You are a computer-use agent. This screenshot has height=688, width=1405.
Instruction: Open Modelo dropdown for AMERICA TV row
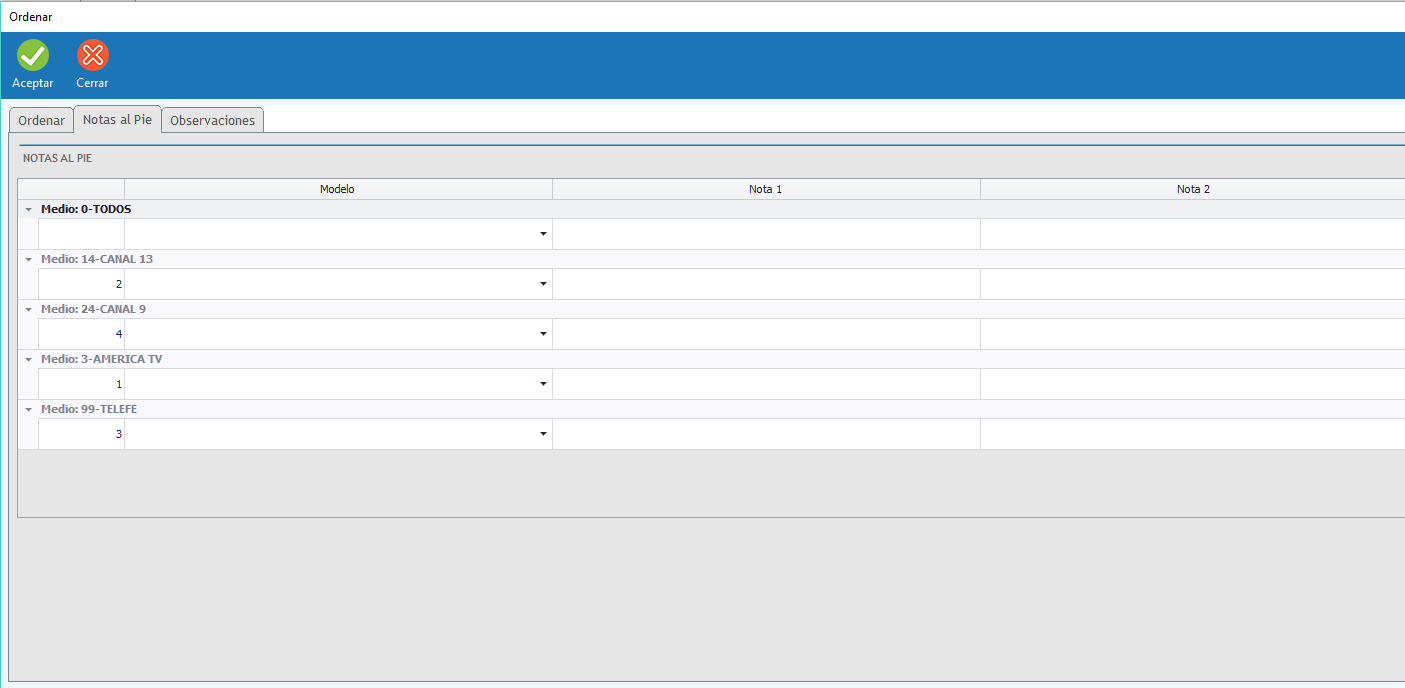[x=543, y=384]
